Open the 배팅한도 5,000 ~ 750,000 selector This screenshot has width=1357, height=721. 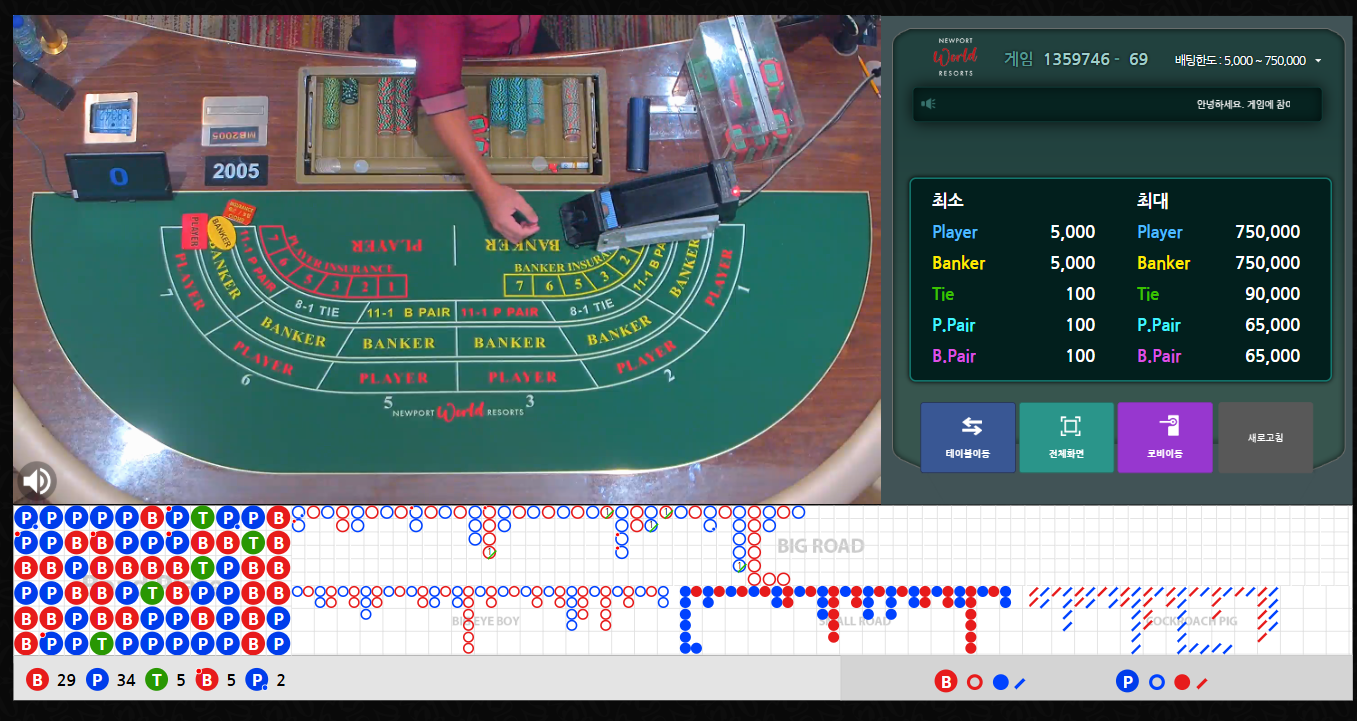coord(1248,60)
